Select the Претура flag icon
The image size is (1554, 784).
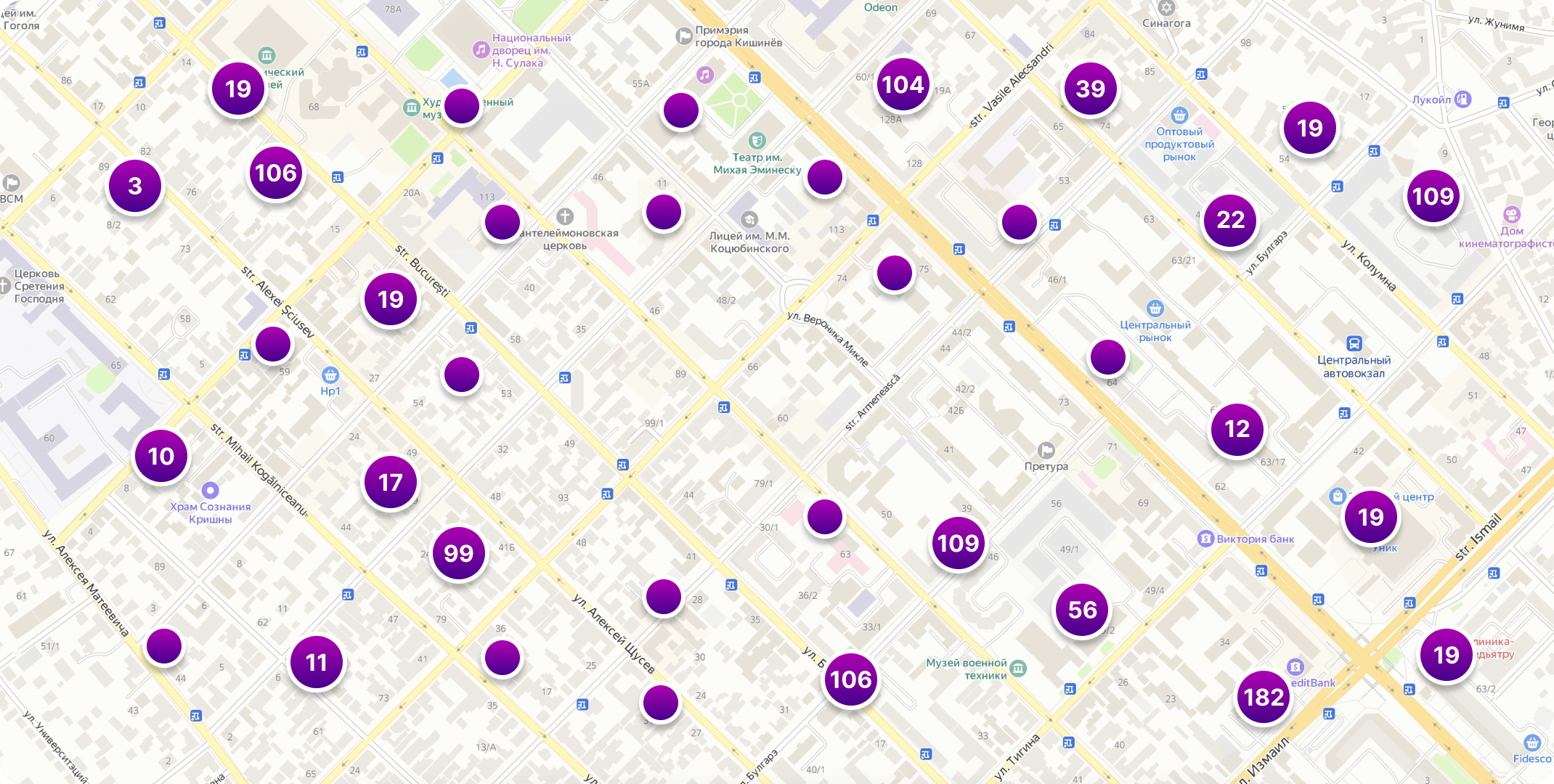tap(1046, 450)
